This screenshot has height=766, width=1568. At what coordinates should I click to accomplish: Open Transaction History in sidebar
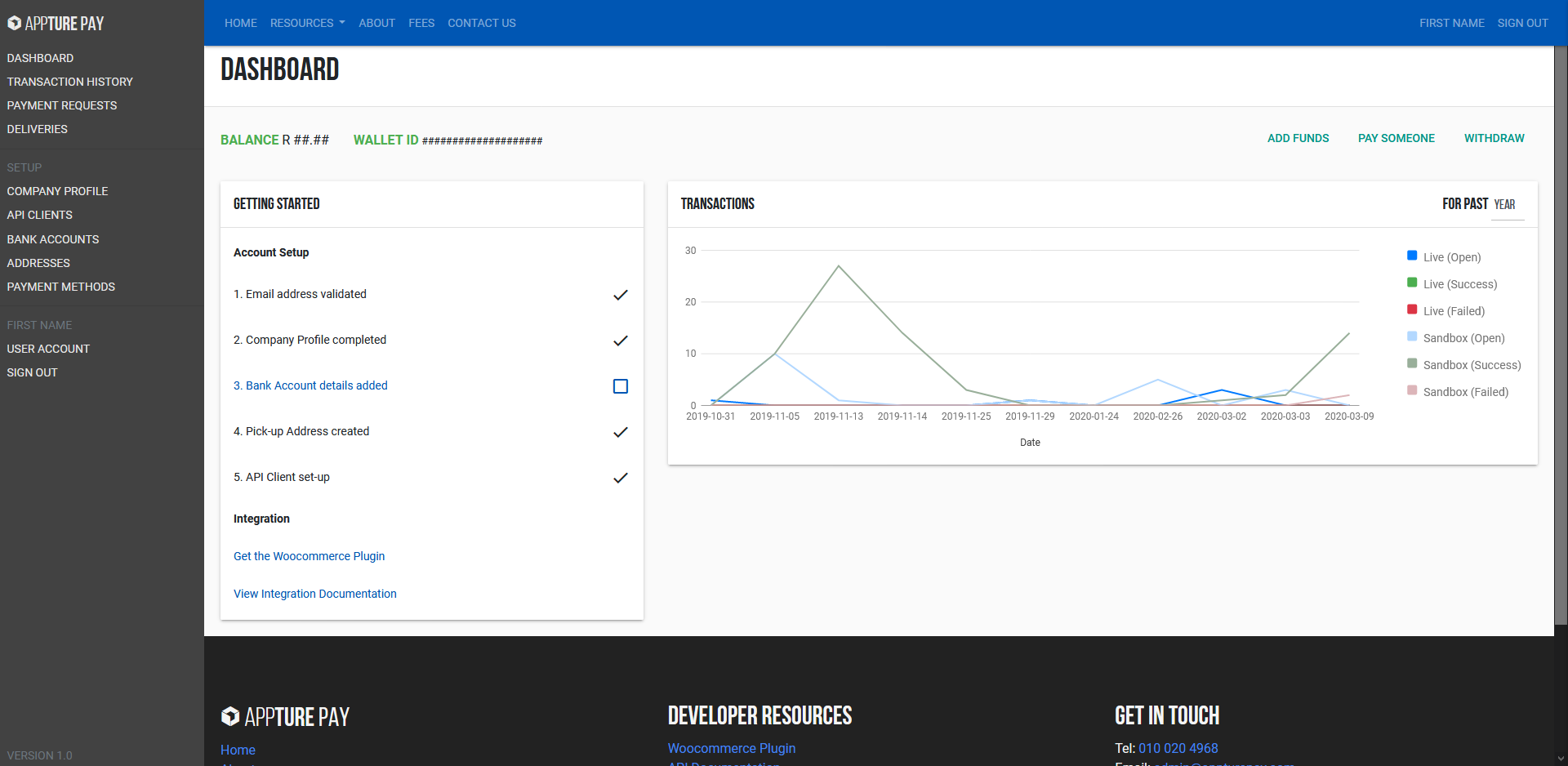coord(69,82)
